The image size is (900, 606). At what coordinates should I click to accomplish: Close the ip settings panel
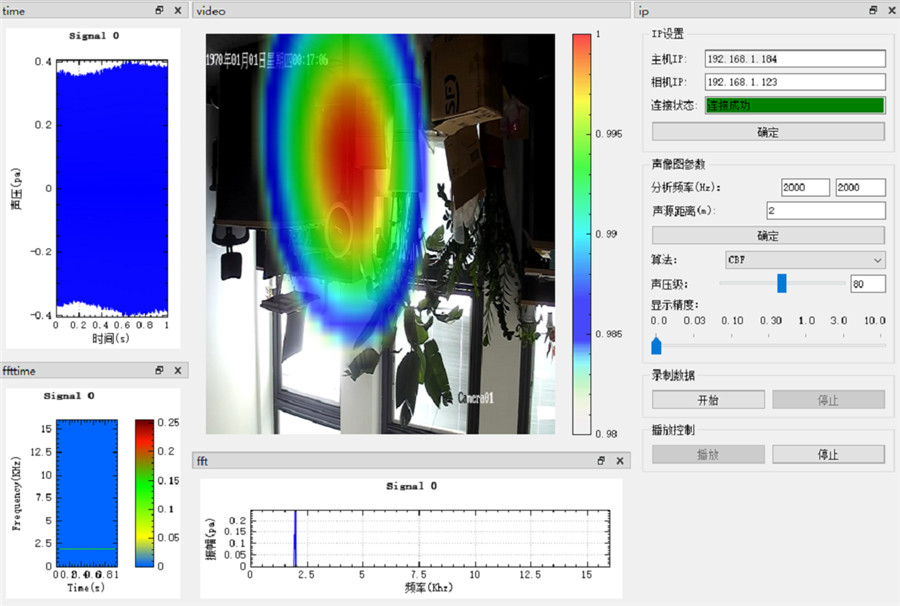click(891, 10)
